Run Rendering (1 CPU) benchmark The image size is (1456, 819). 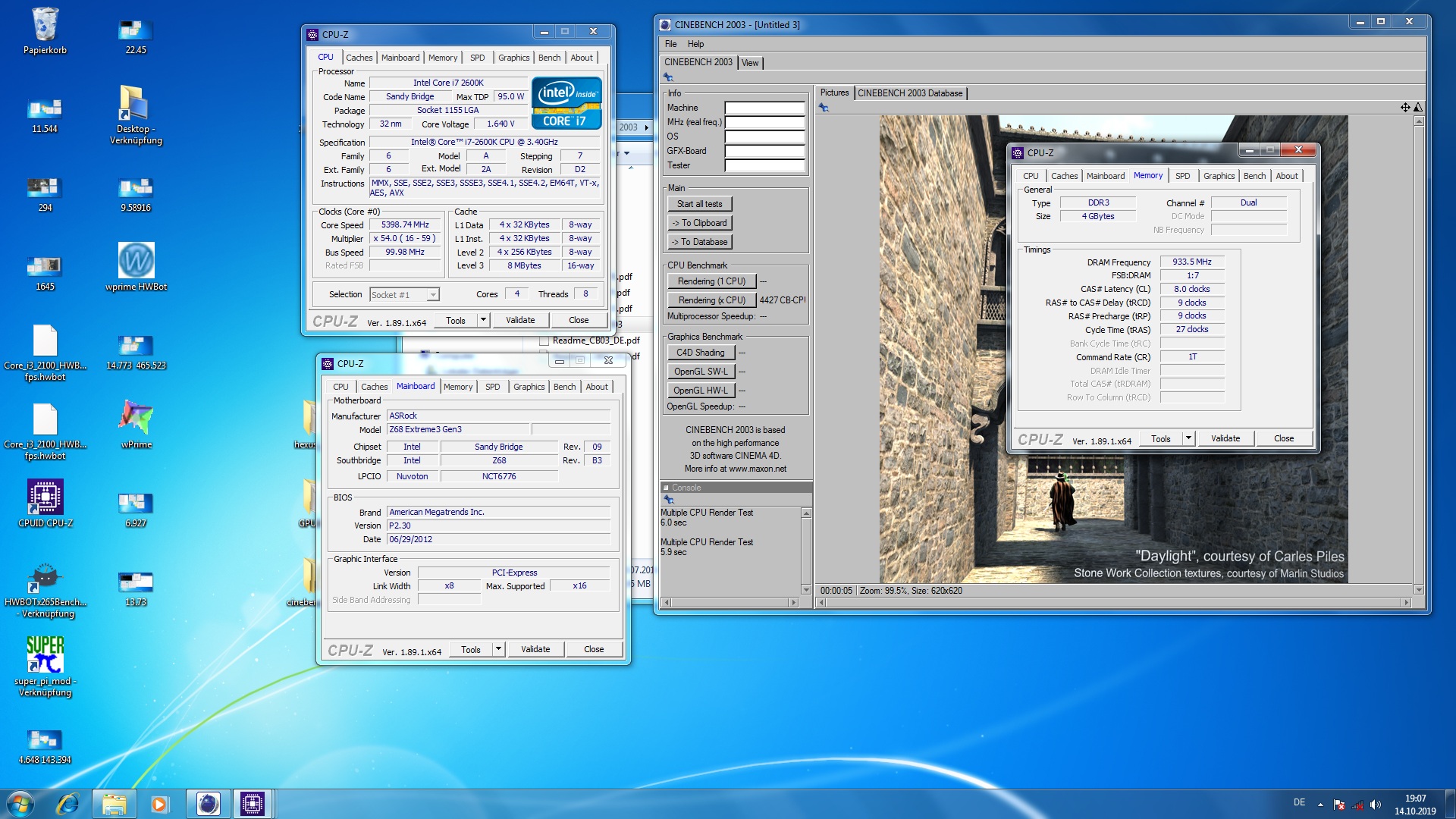tap(711, 281)
